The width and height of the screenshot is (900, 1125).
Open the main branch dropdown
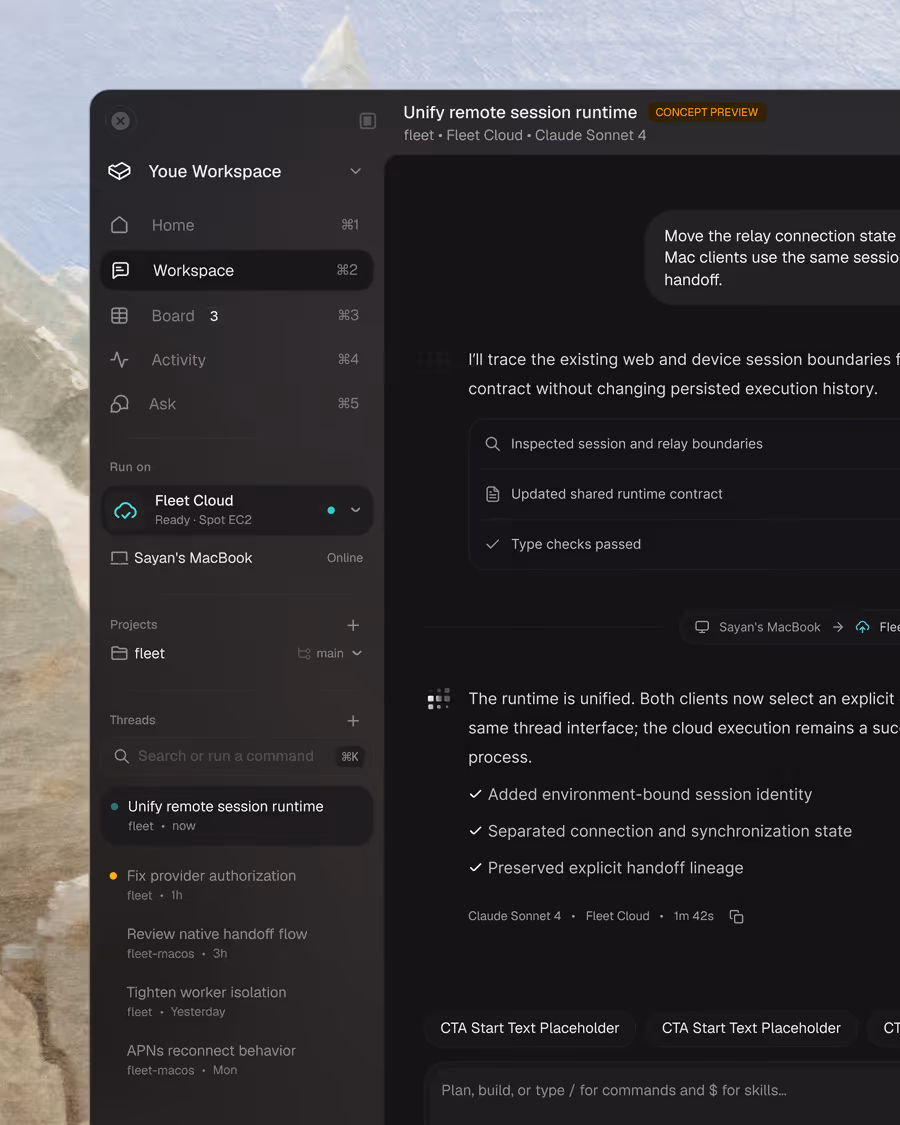(x=330, y=654)
